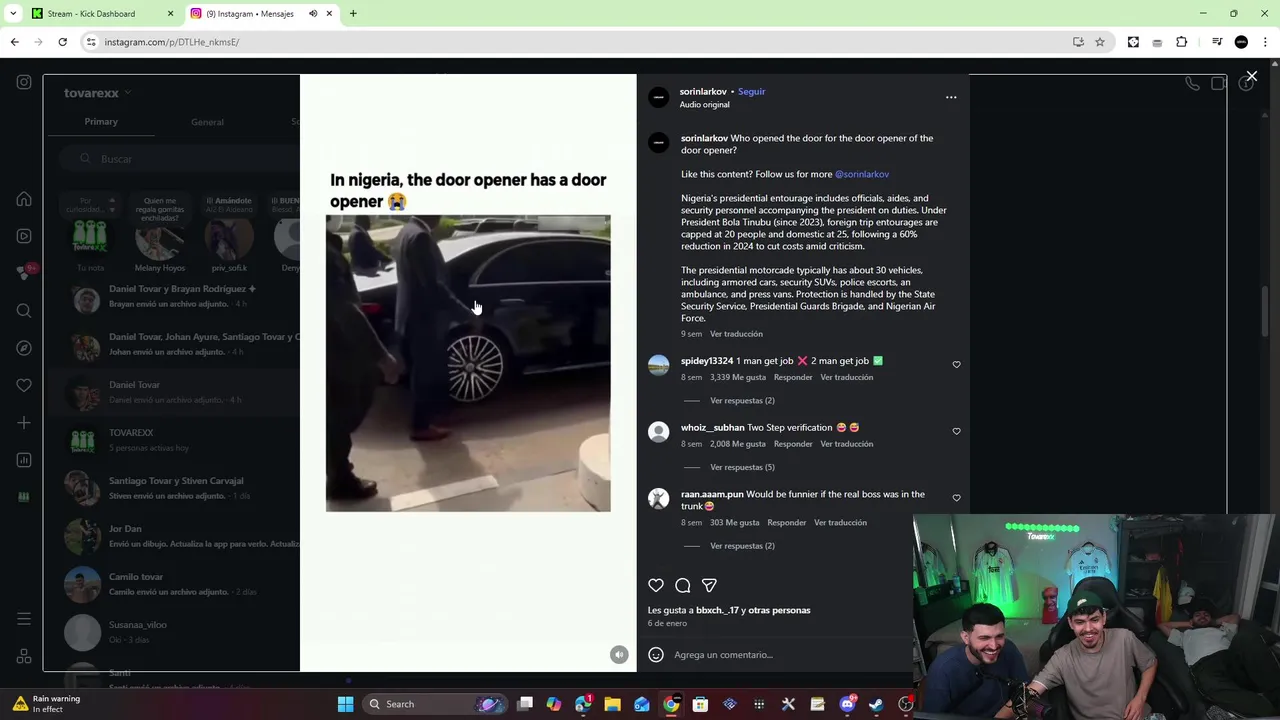Image resolution: width=1280 pixels, height=720 pixels.
Task: Open the Instagram logo in sidebar
Action: tap(24, 82)
